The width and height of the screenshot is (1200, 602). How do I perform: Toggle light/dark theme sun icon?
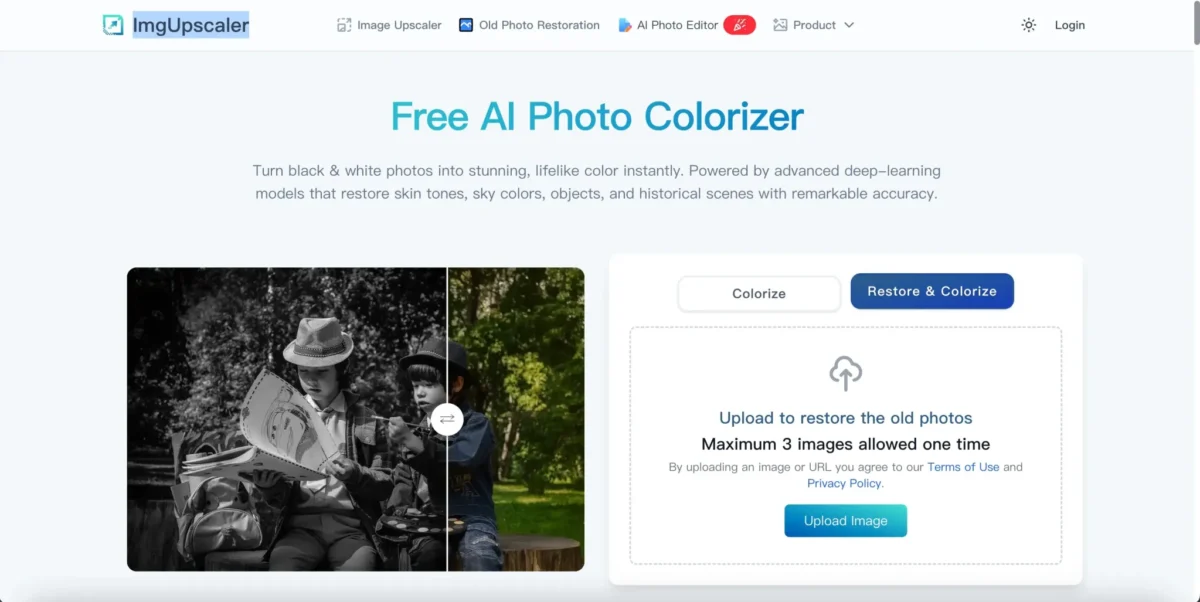click(x=1028, y=25)
